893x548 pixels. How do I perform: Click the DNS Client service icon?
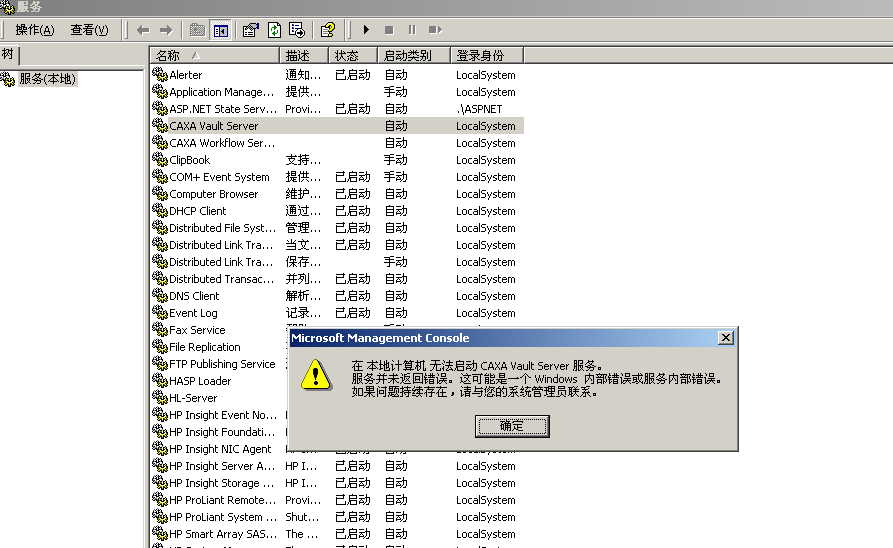click(160, 296)
